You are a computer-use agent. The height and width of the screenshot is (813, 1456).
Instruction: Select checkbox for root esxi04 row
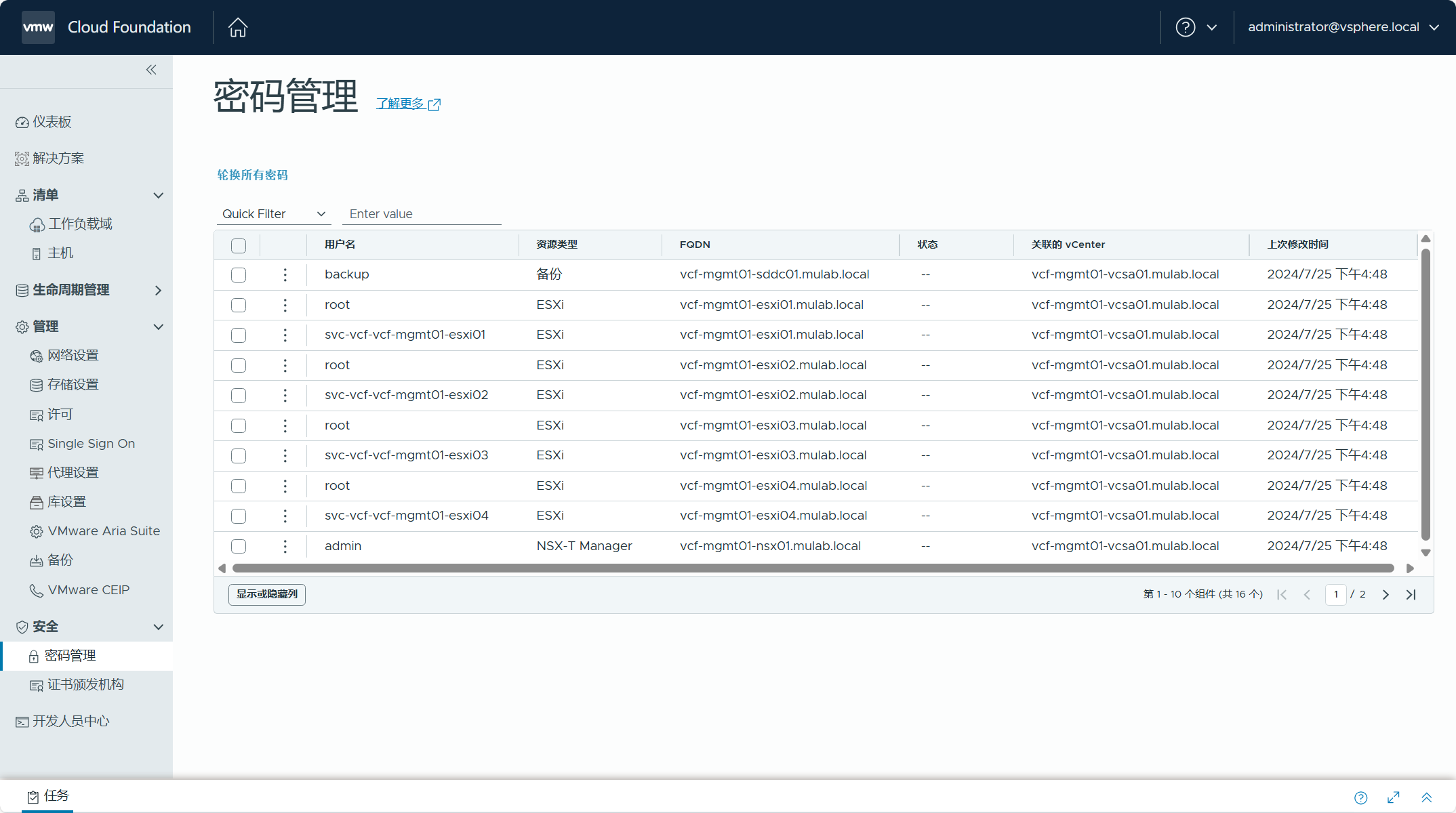[x=239, y=486]
